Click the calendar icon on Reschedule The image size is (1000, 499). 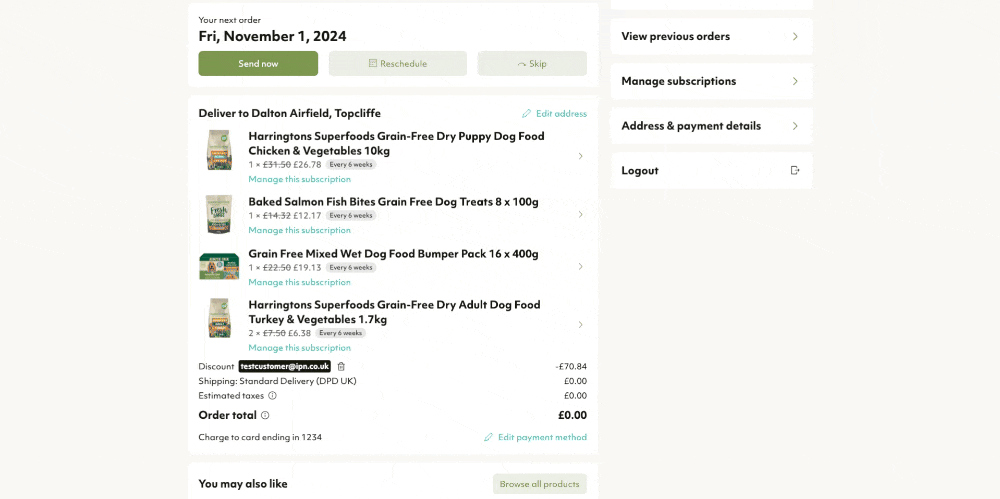tap(373, 64)
